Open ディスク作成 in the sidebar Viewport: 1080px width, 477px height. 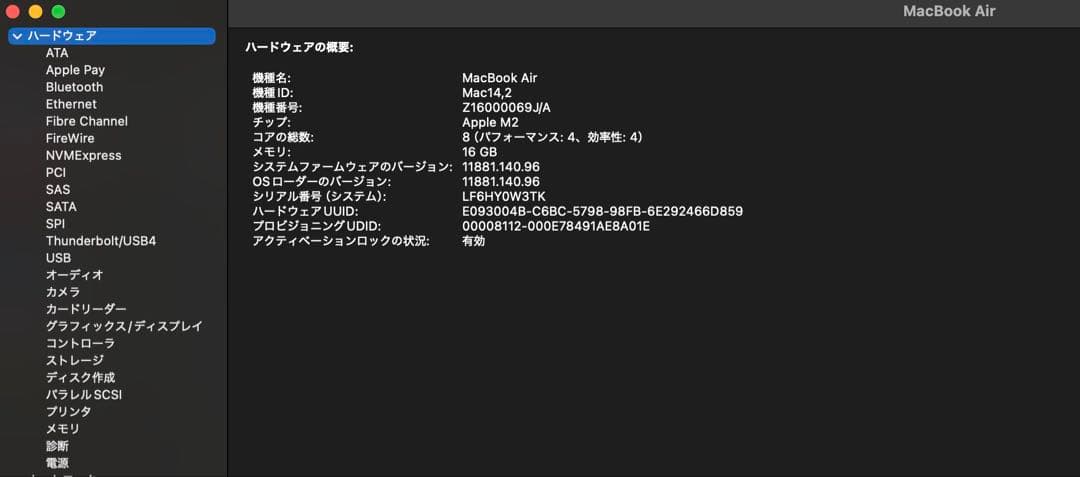(x=80, y=377)
